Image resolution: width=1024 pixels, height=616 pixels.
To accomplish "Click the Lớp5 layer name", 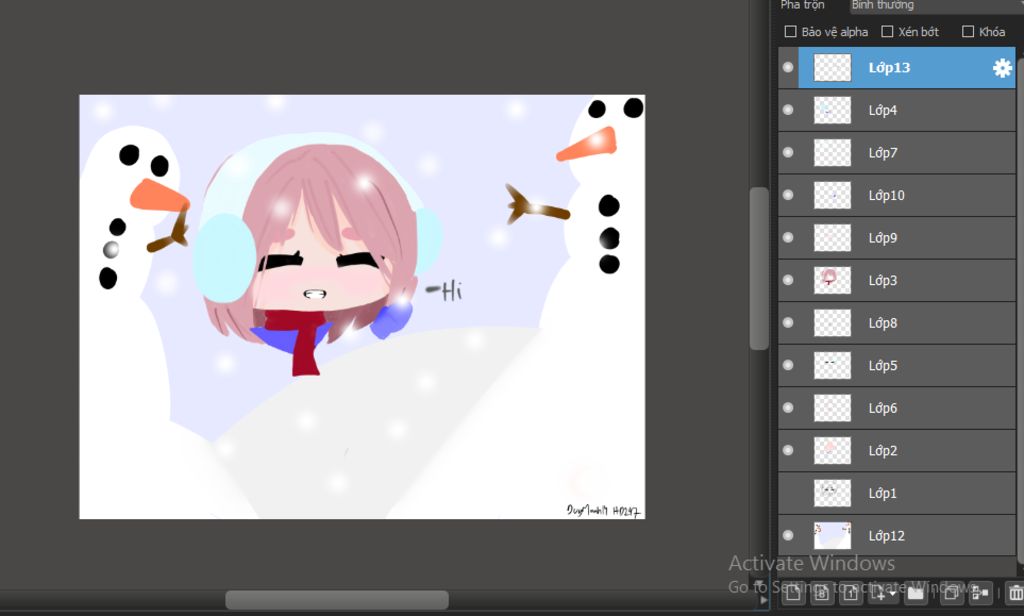I will tap(882, 365).
